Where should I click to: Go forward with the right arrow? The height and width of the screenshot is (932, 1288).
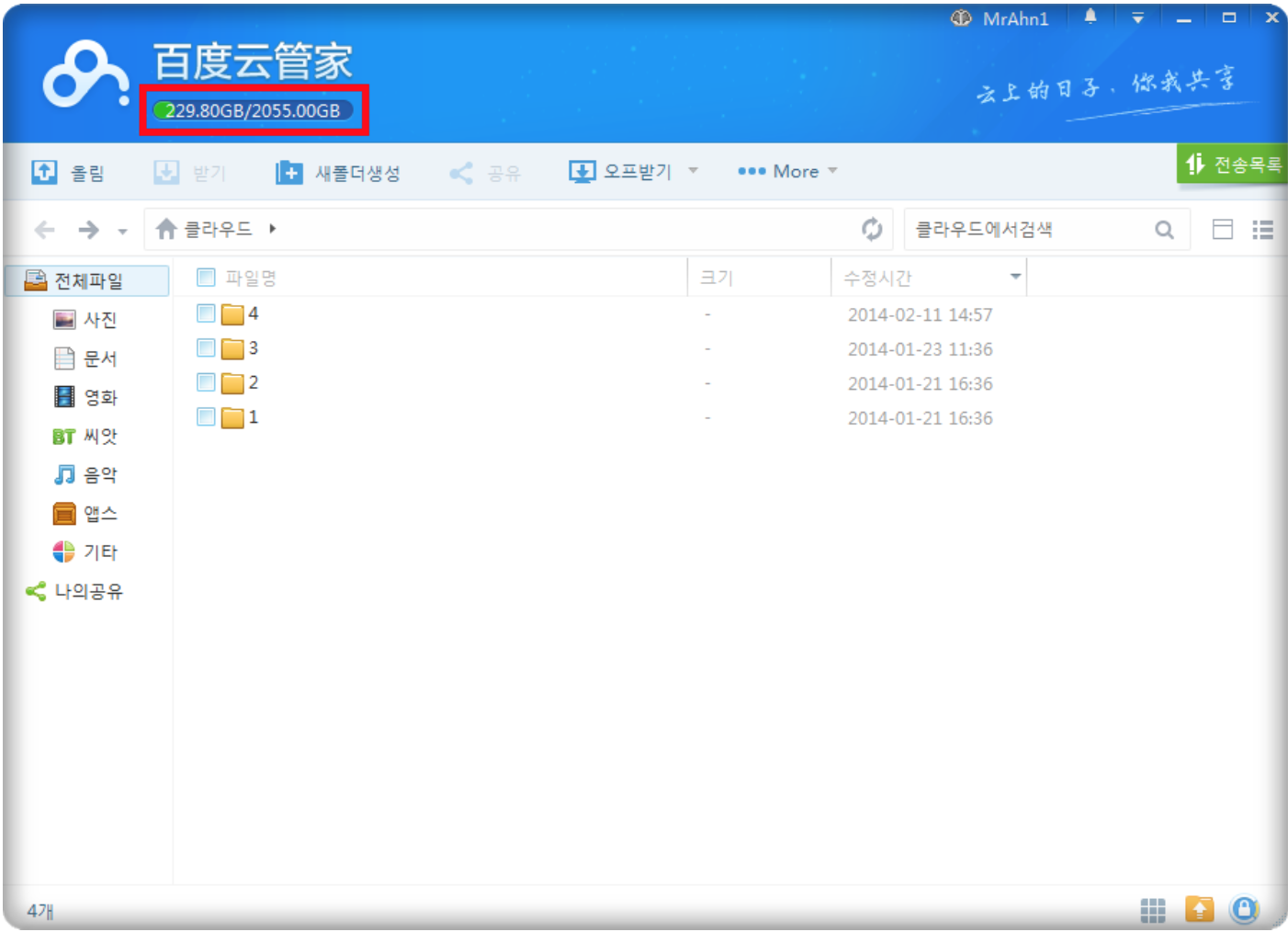(88, 230)
